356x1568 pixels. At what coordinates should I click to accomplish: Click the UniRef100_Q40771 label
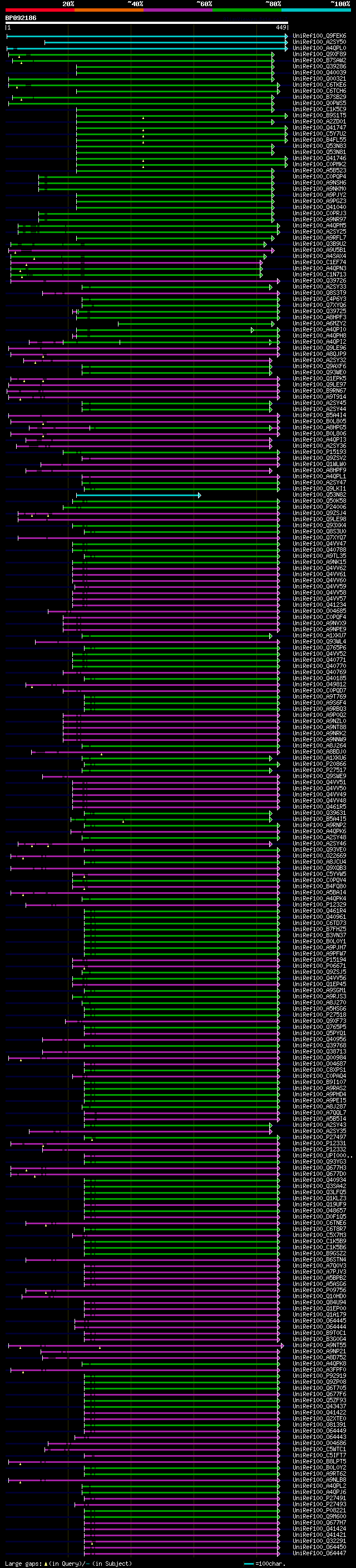pos(319,660)
